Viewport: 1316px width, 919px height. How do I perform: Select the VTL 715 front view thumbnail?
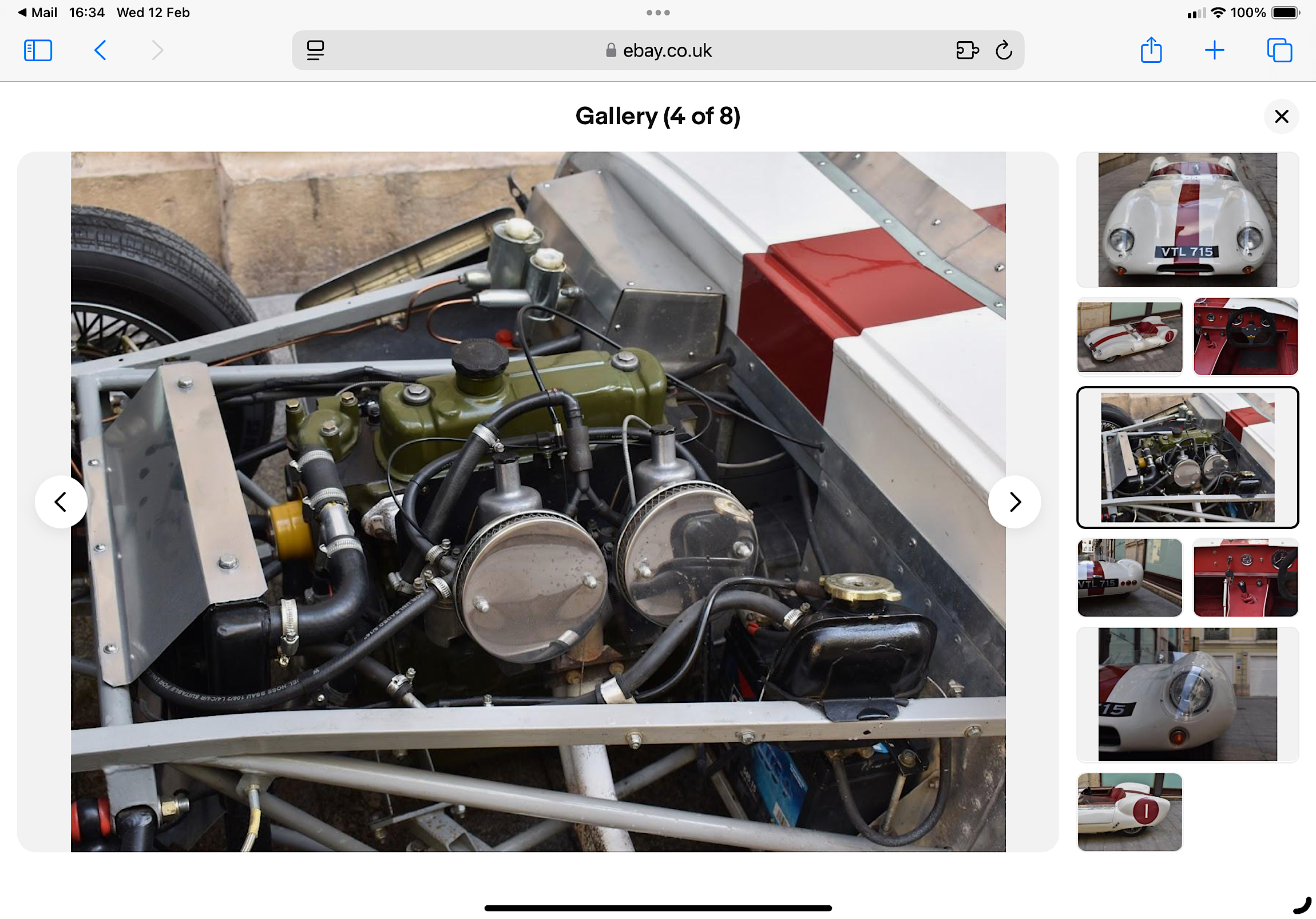tap(1187, 220)
